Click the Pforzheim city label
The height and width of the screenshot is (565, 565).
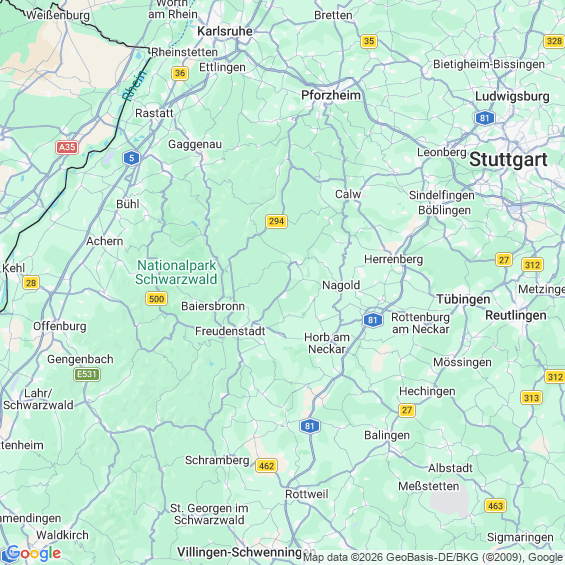tap(331, 95)
